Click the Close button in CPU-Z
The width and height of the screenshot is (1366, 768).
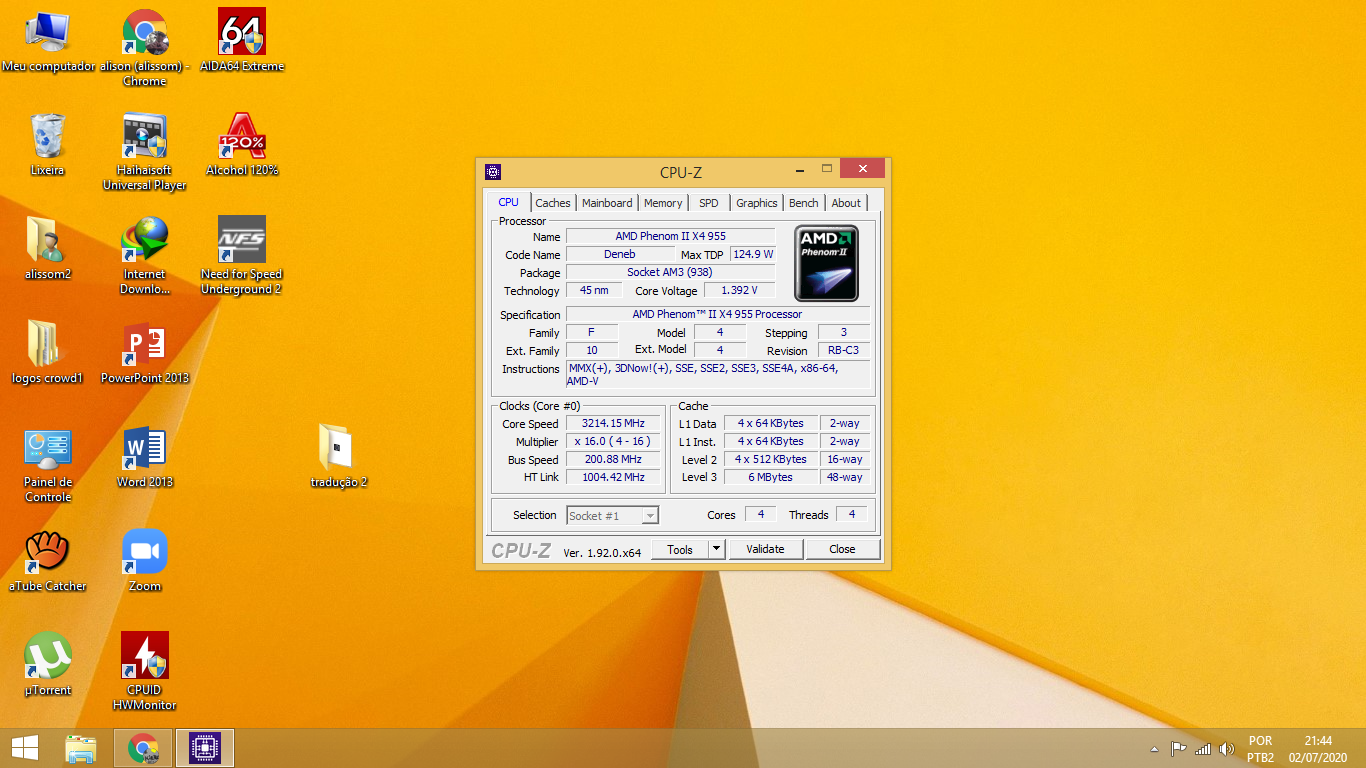pos(842,549)
